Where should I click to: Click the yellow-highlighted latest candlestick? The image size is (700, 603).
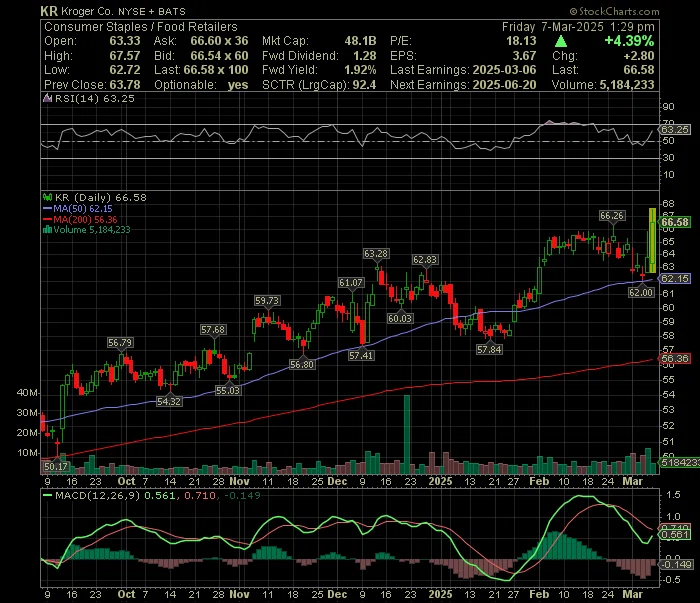653,241
